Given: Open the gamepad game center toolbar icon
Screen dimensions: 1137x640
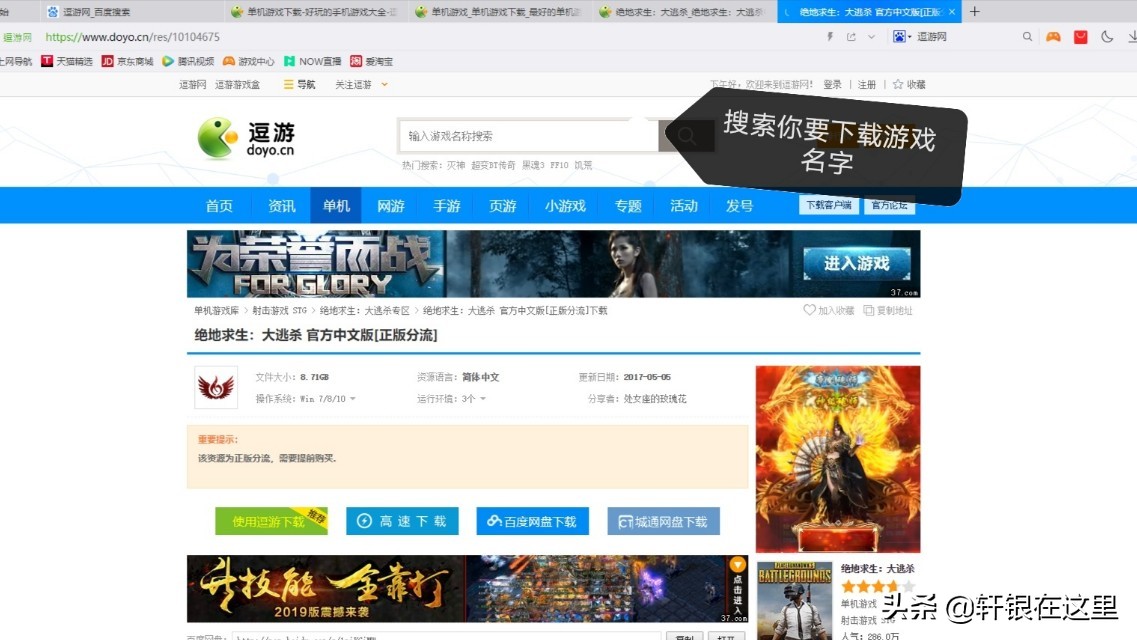Looking at the screenshot, I should tap(1053, 37).
